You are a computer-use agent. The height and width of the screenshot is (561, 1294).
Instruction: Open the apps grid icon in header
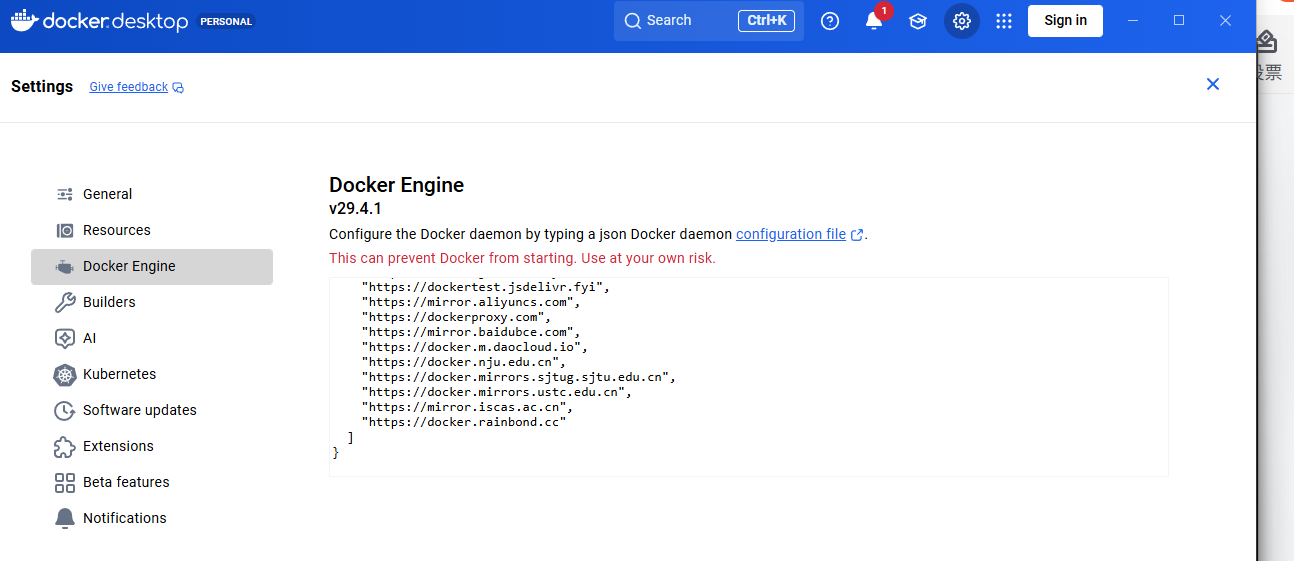pos(1004,20)
